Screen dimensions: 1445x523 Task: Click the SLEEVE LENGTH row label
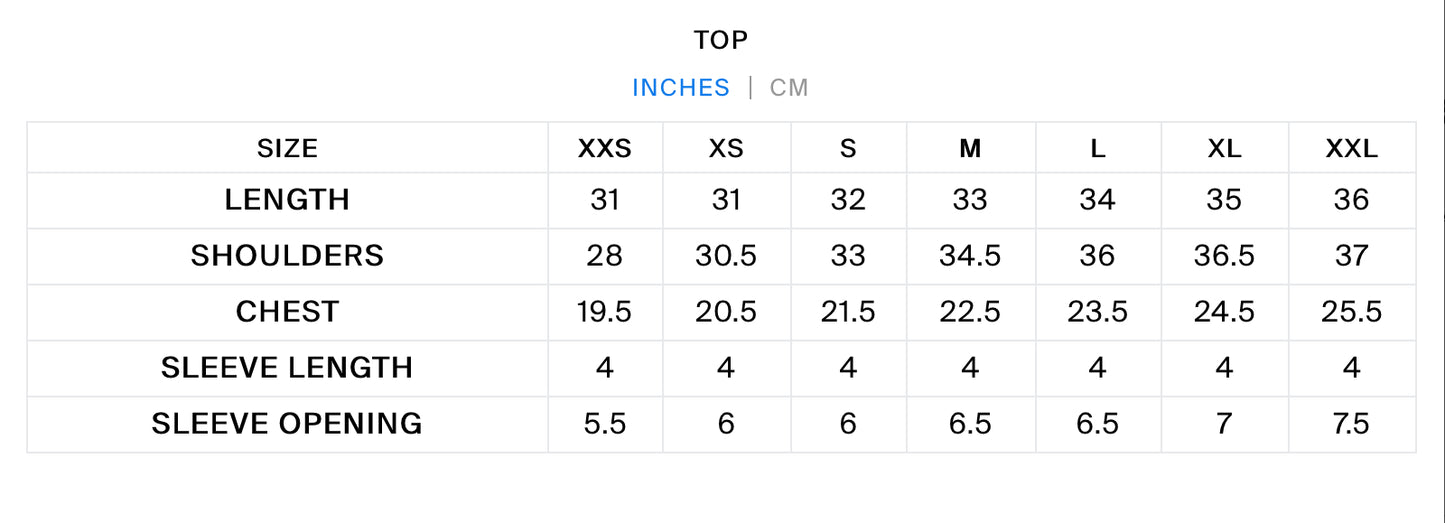[x=287, y=368]
